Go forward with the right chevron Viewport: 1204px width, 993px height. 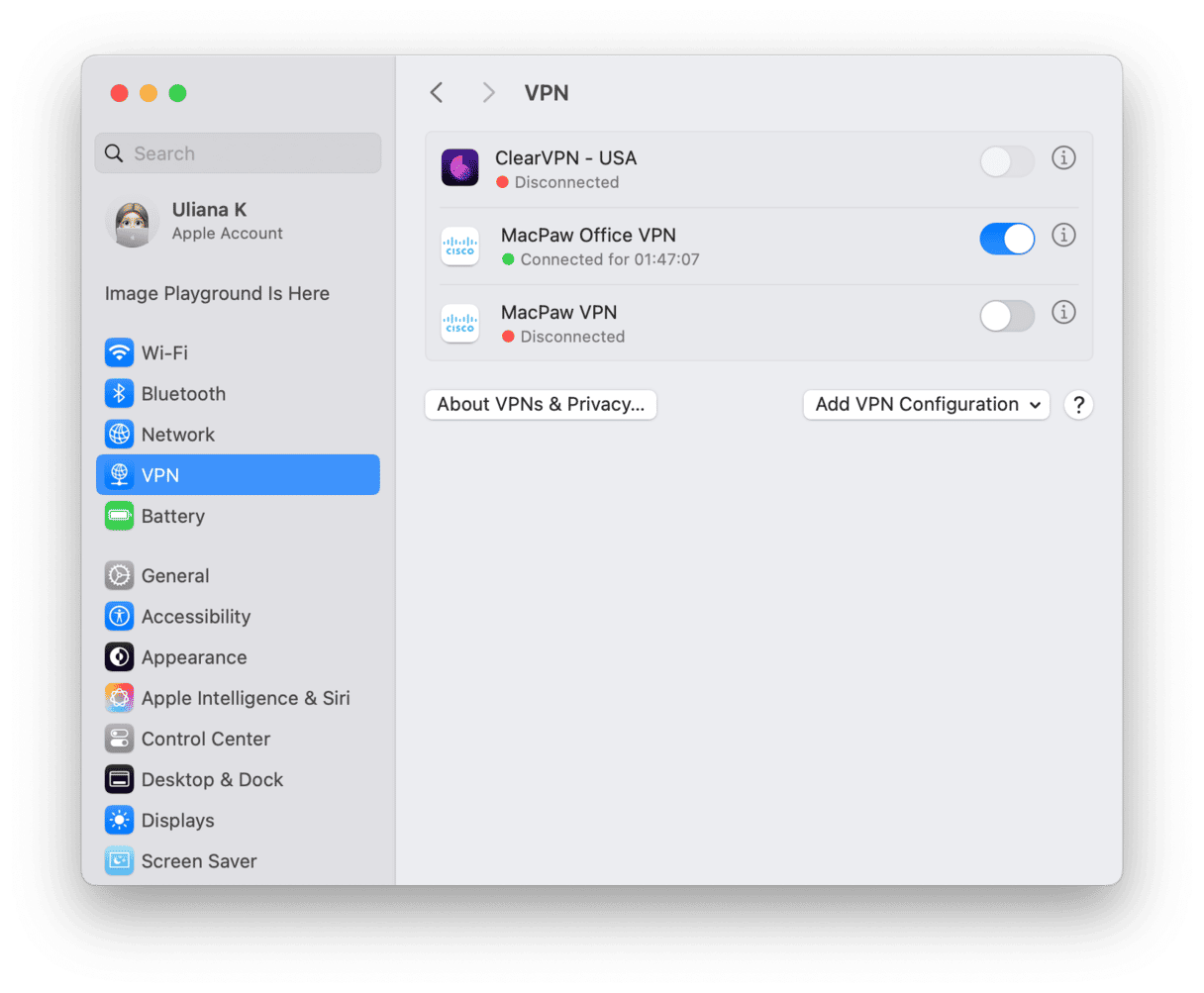(x=488, y=92)
